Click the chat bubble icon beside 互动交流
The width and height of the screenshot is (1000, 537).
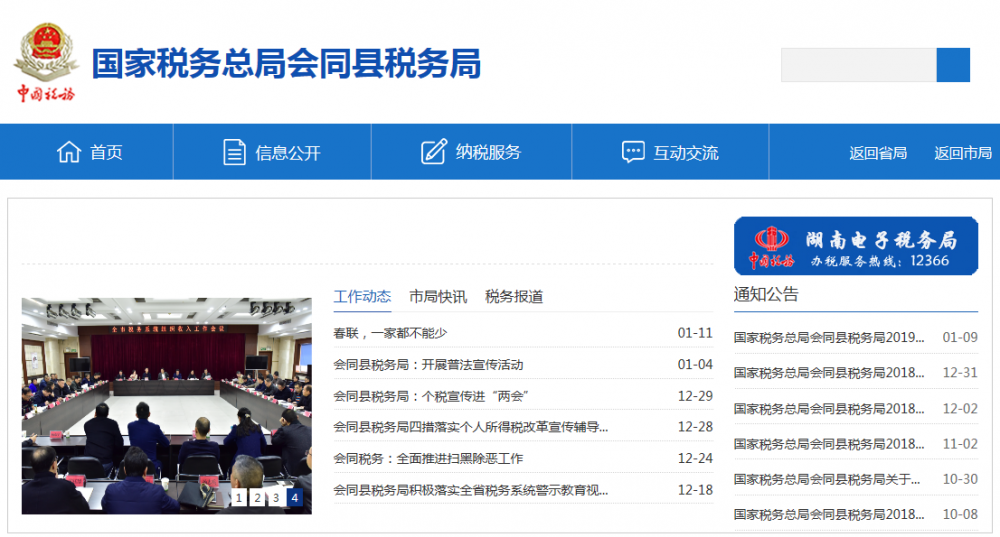pyautogui.click(x=633, y=152)
